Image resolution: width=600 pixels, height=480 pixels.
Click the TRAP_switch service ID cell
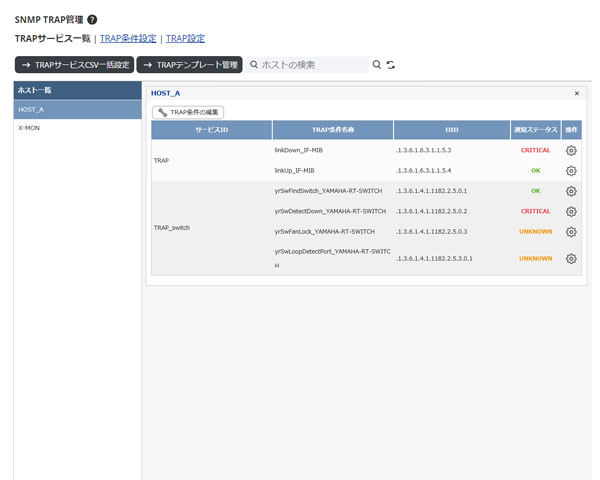(212, 228)
